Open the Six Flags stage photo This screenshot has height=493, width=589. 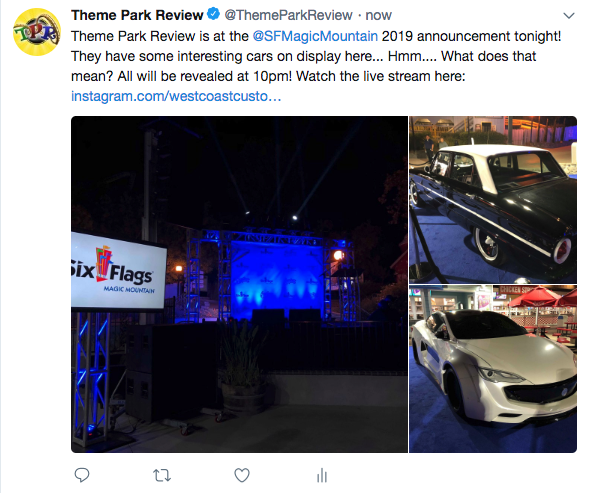coord(239,284)
